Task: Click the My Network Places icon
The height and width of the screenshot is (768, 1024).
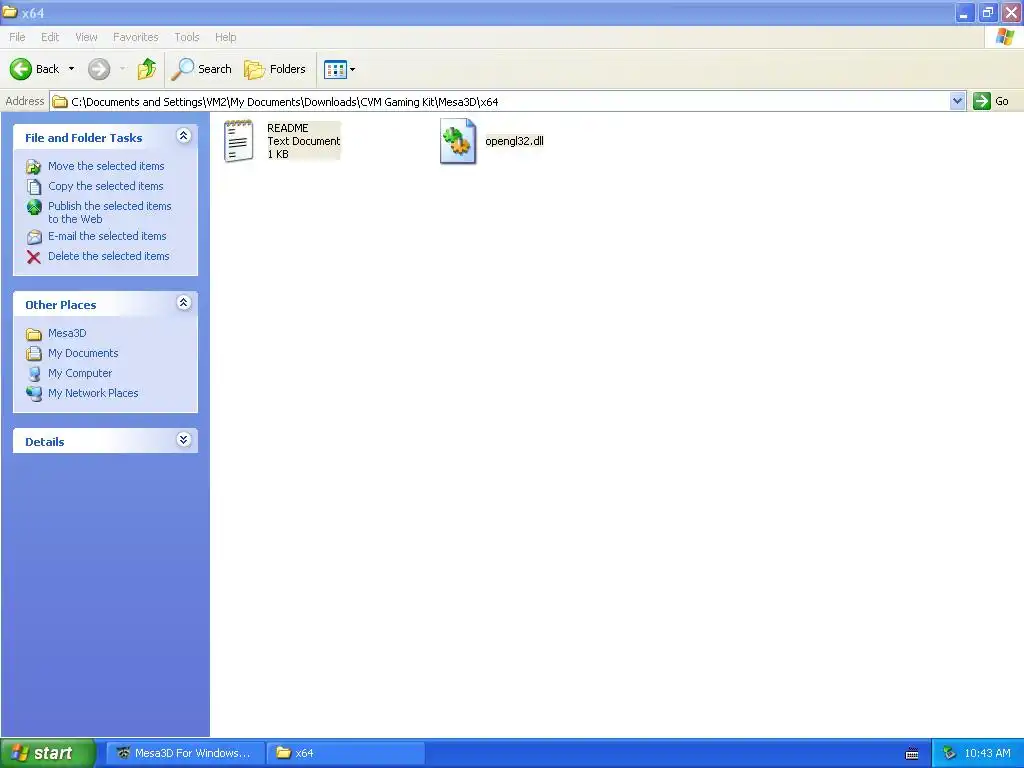Action: point(34,394)
